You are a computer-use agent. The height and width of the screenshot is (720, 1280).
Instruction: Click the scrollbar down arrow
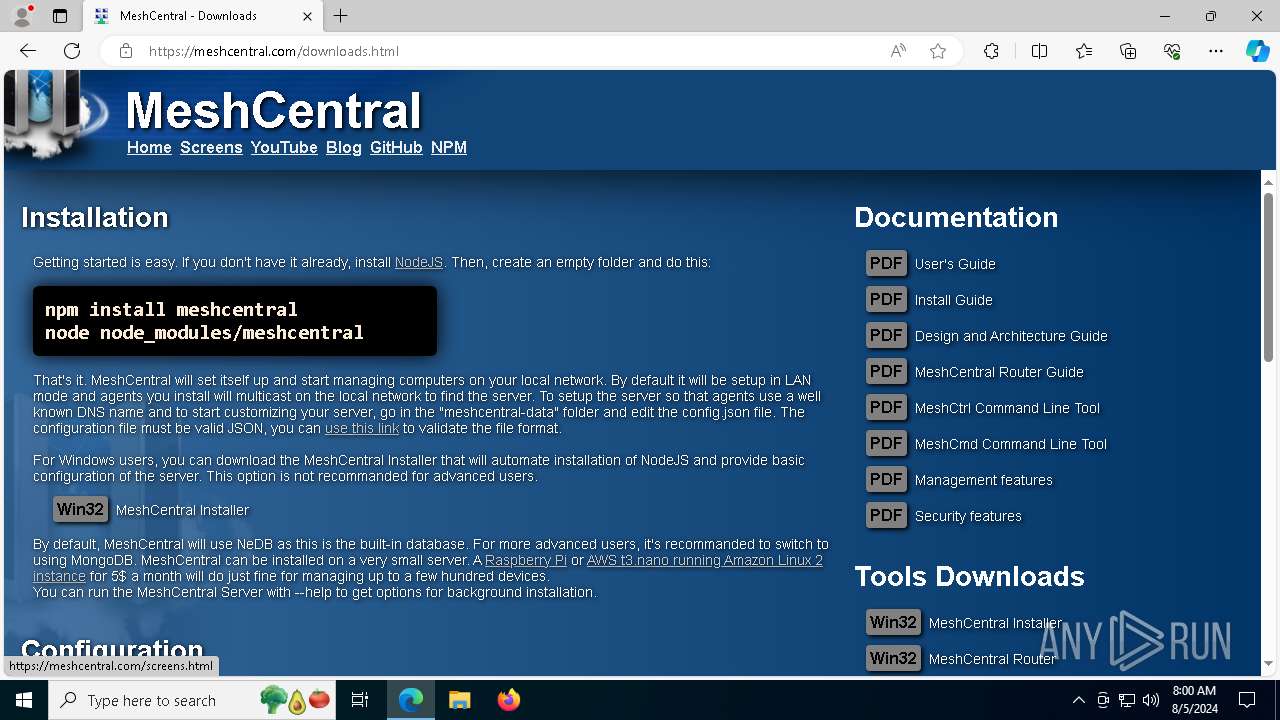pos(1268,663)
